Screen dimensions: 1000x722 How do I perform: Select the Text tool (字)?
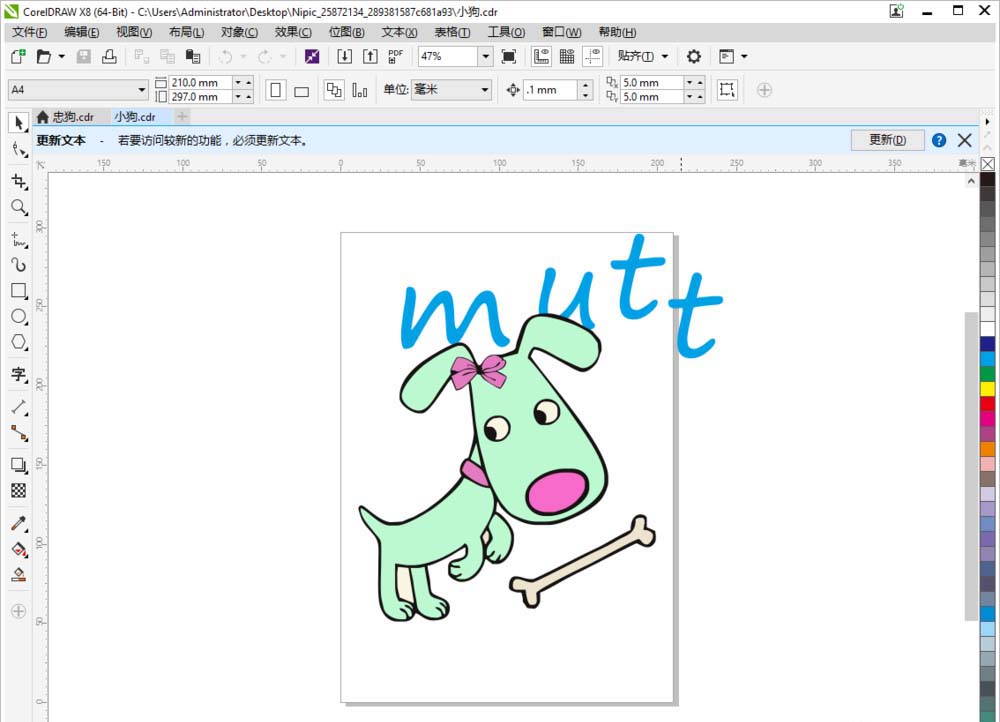point(18,375)
